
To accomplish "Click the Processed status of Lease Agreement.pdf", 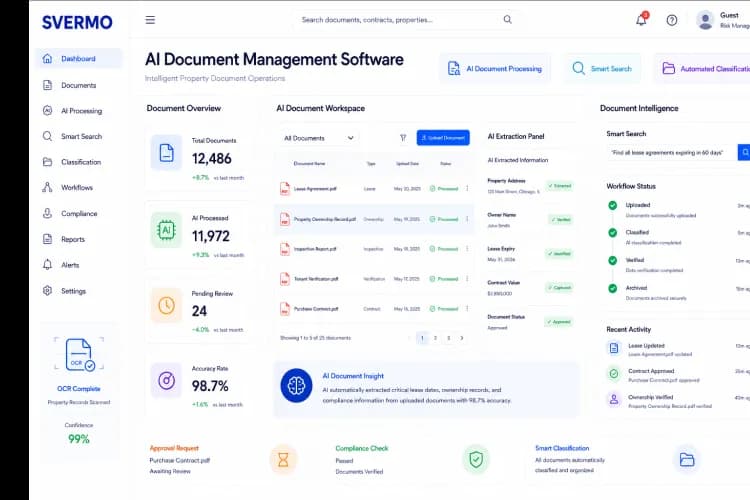I will click(444, 189).
